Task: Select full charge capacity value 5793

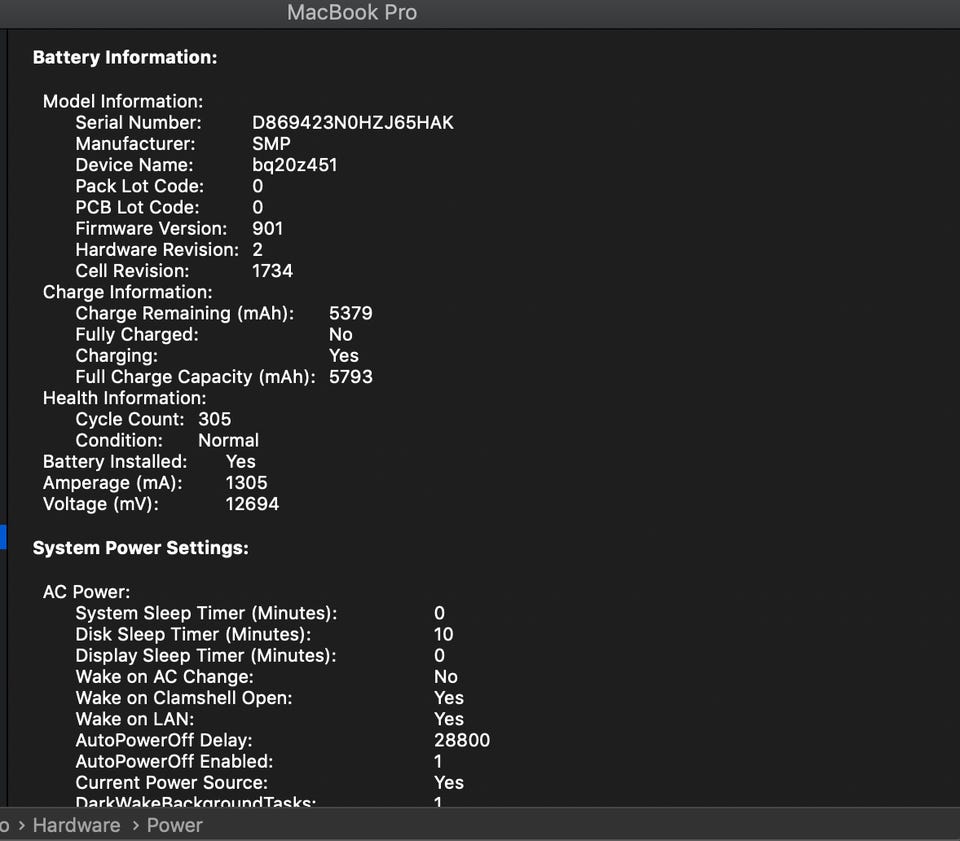Action: (x=351, y=377)
